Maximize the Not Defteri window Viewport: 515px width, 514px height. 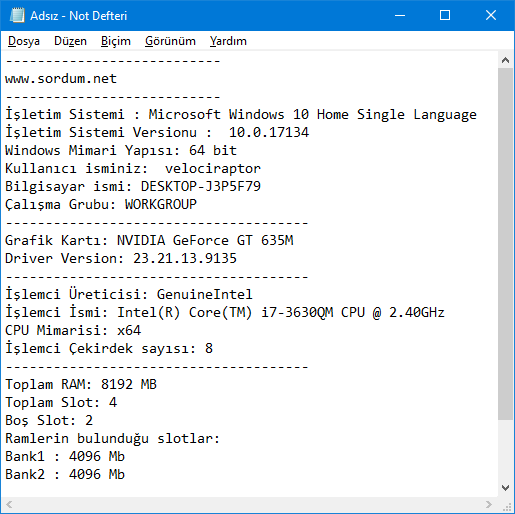coord(445,15)
